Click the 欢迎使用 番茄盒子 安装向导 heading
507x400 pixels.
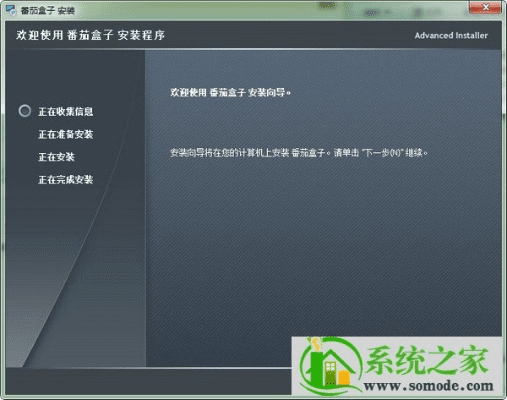230,92
